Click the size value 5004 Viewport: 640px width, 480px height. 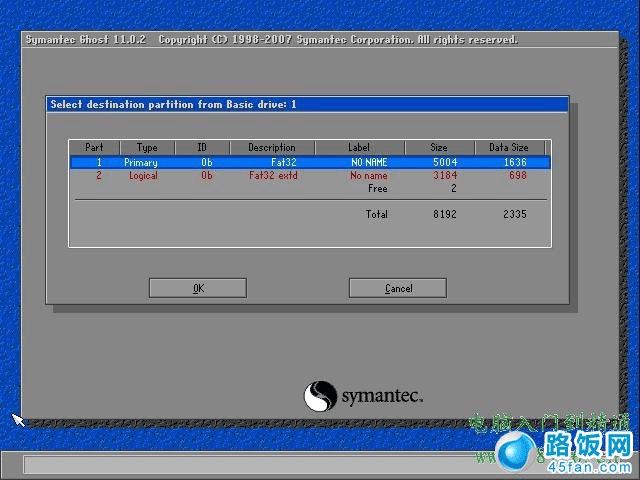445,162
